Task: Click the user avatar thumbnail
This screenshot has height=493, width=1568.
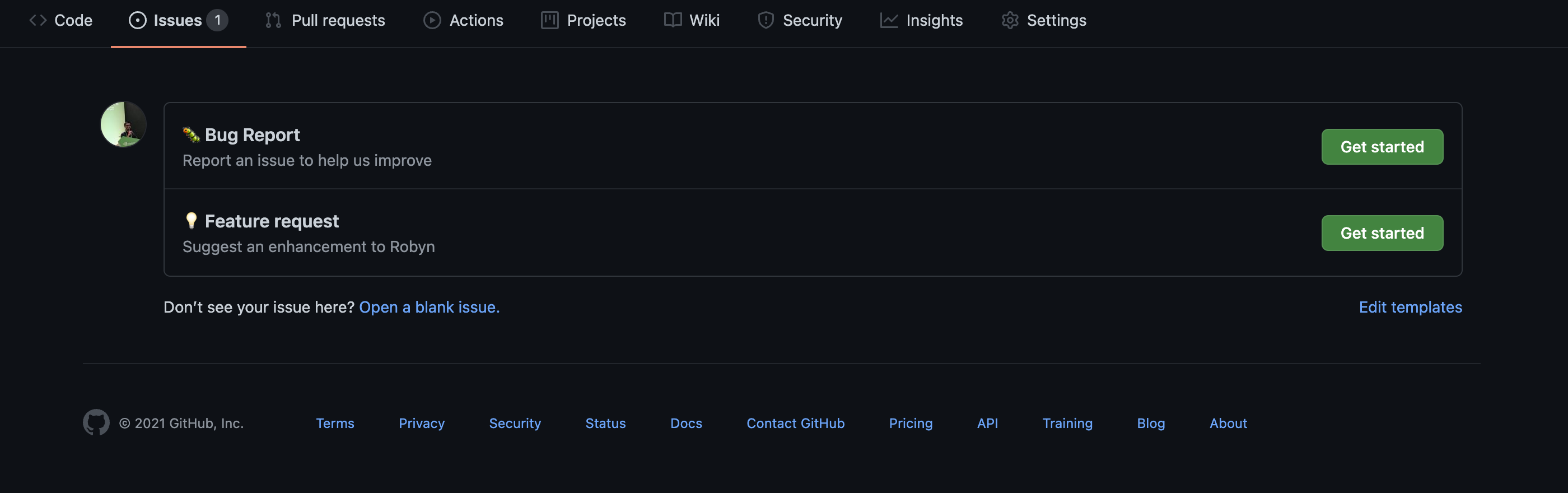Action: coord(124,124)
